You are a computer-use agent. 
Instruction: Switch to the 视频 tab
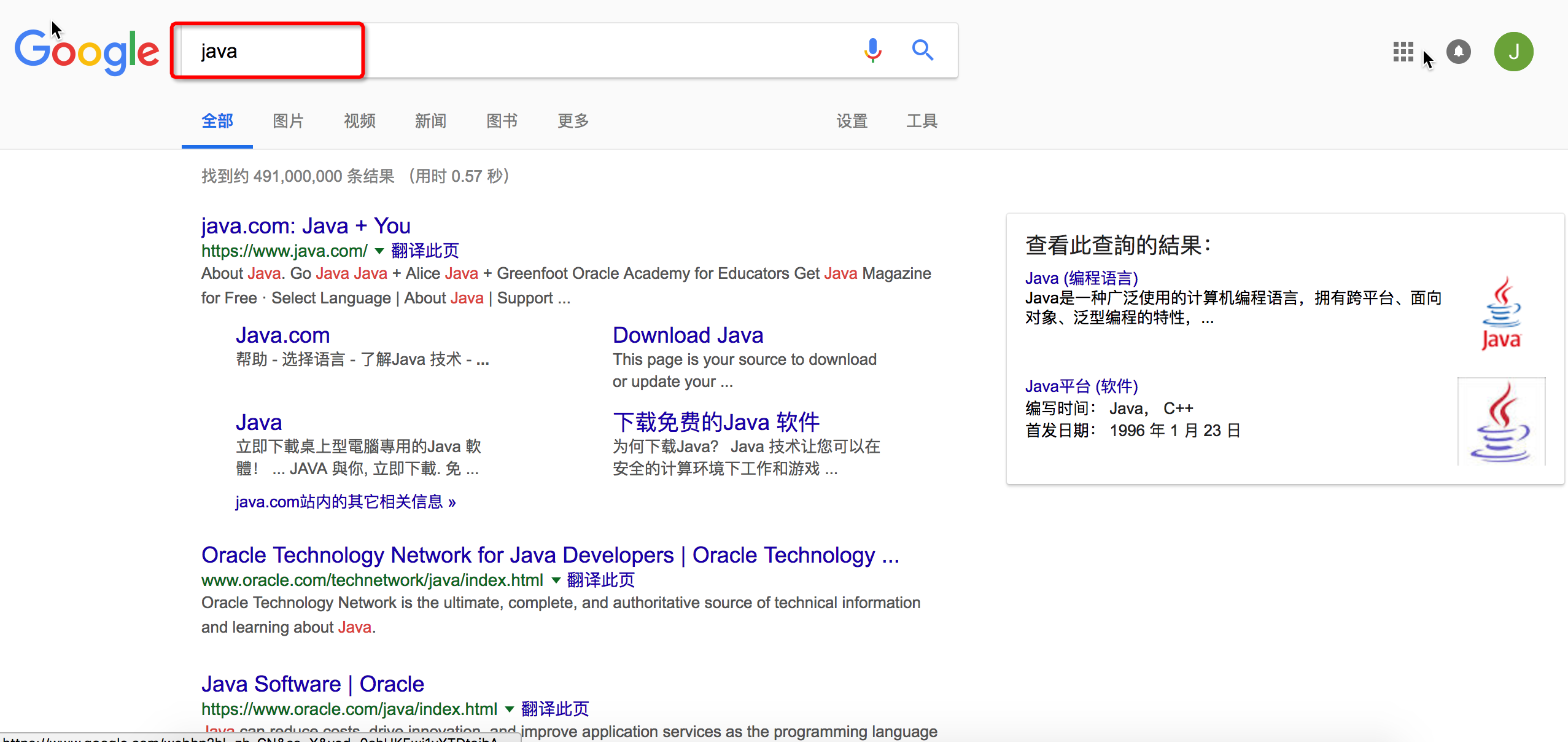click(x=360, y=121)
